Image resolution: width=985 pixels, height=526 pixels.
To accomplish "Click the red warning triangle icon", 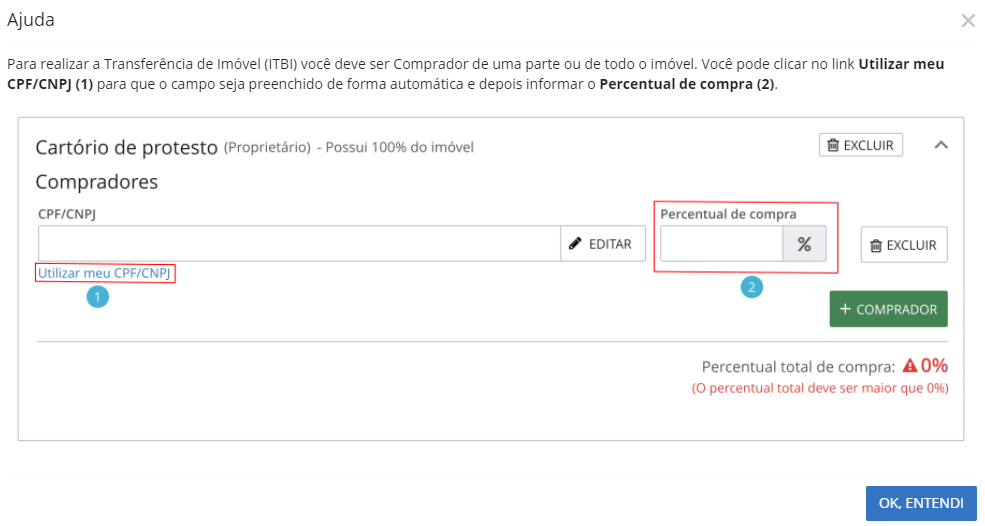I will (x=910, y=366).
